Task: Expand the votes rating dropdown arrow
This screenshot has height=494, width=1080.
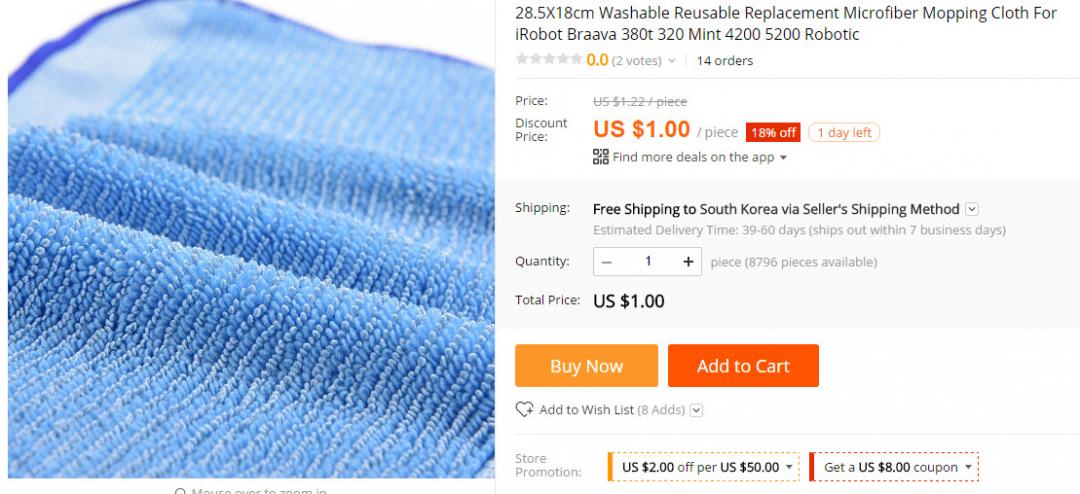Action: point(672,61)
